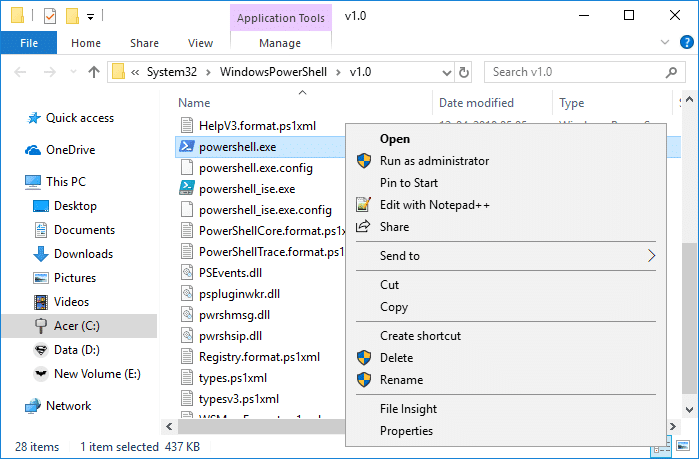Open the Manage tab under Application Tools
The image size is (699, 459).
280,43
